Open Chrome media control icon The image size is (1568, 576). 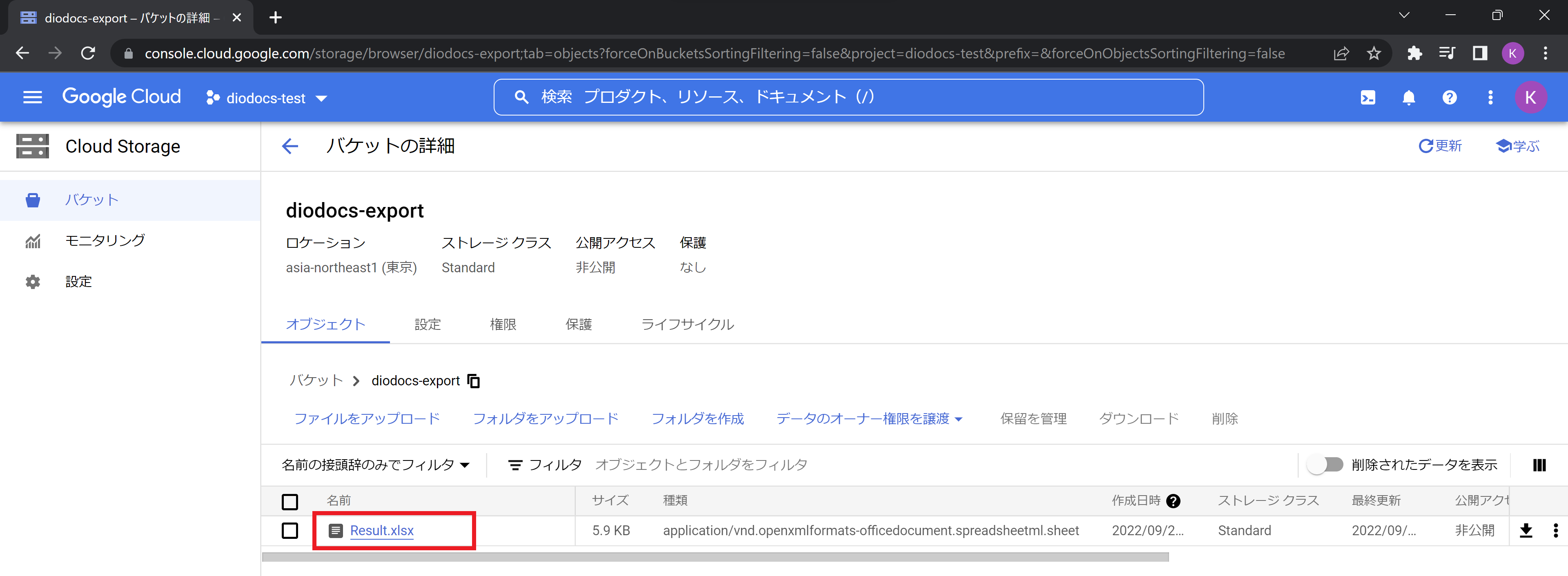[x=1447, y=53]
